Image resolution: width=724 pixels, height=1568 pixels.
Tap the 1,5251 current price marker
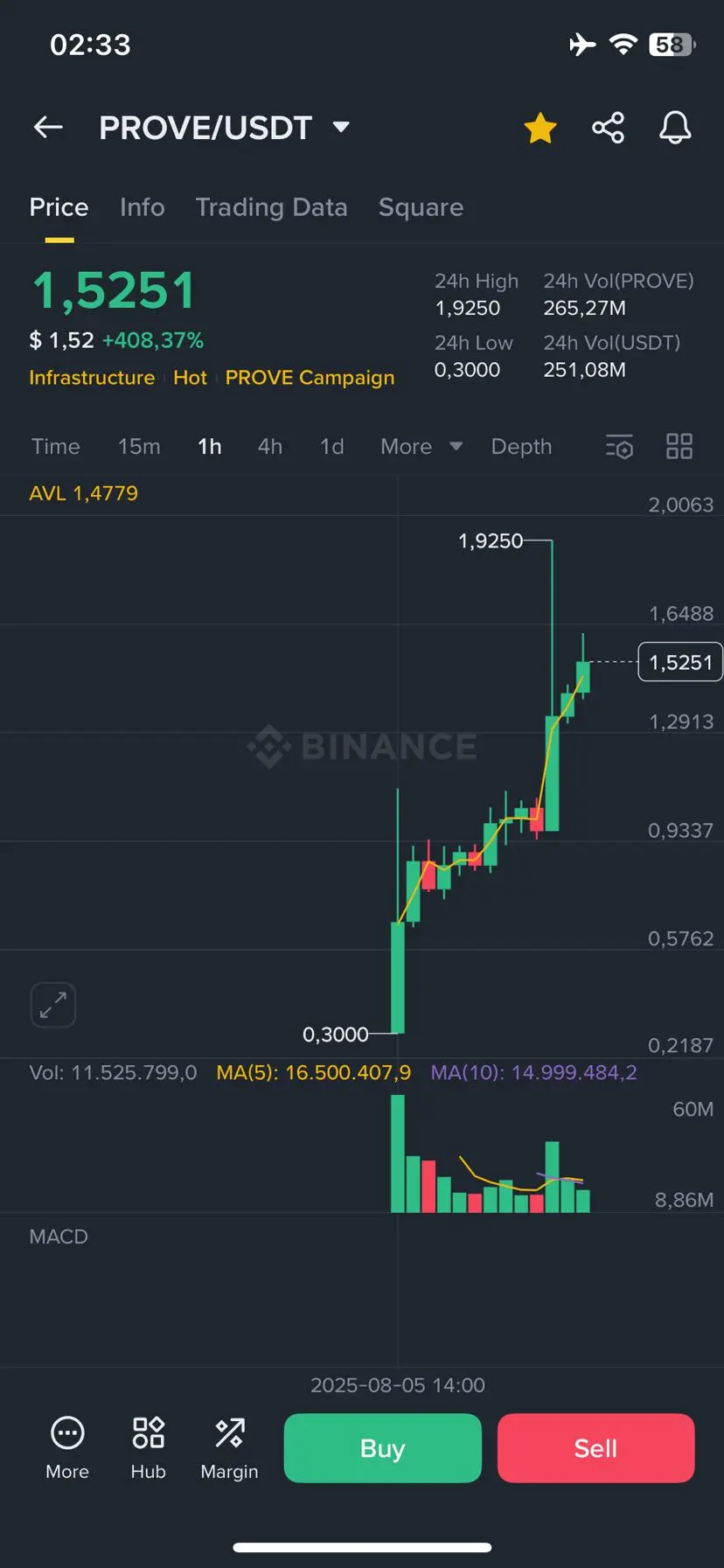[x=680, y=662]
